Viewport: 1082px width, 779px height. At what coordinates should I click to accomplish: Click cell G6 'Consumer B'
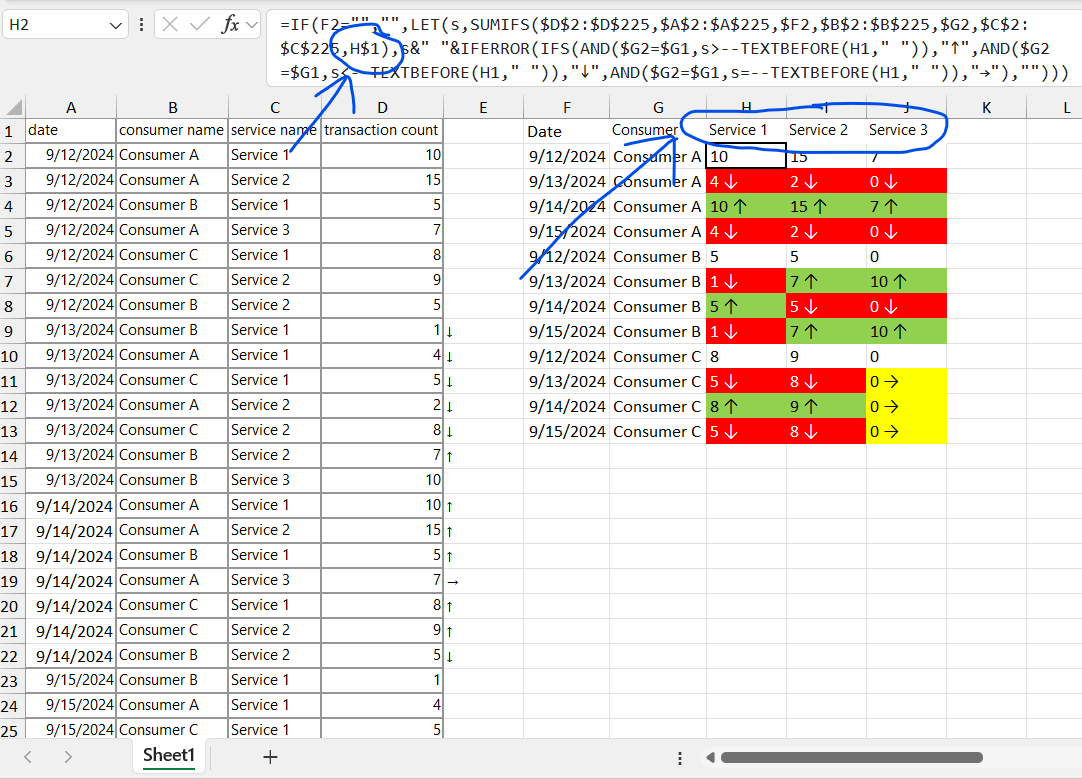[x=658, y=257]
